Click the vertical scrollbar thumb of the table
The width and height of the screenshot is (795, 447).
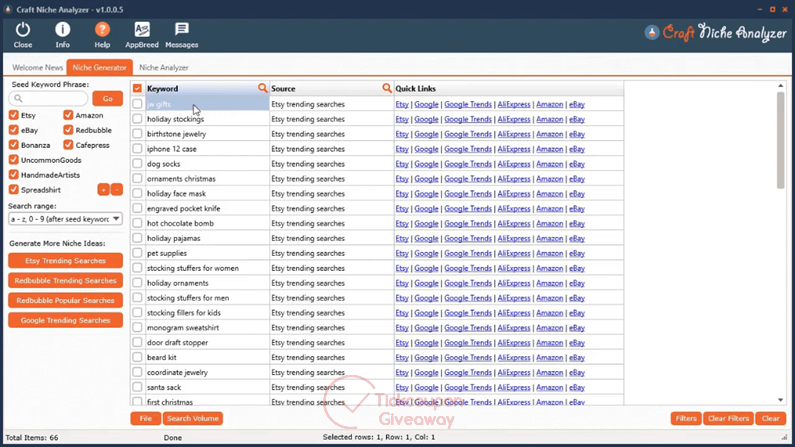(780, 139)
